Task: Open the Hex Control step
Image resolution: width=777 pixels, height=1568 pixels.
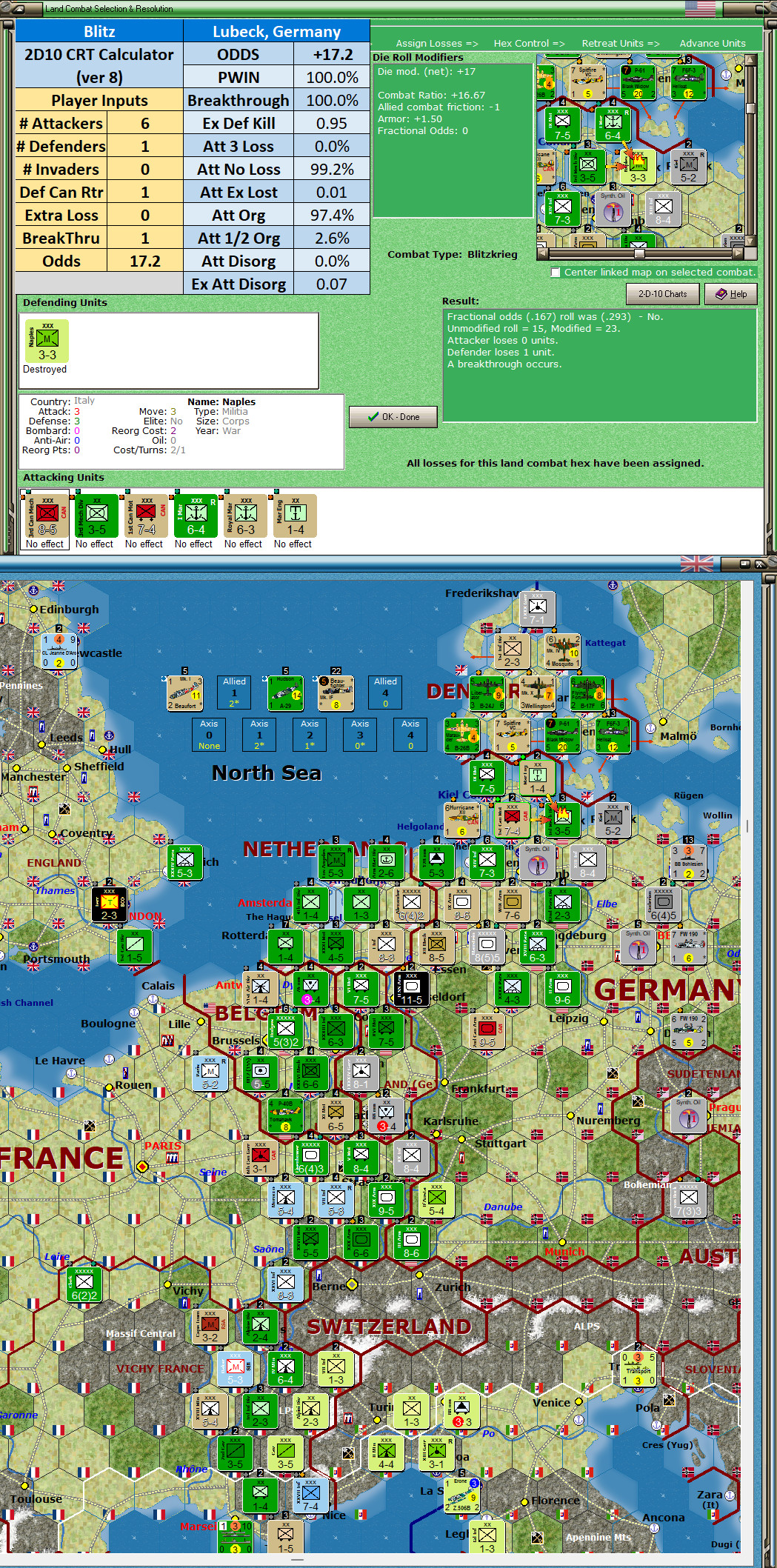Action: pyautogui.click(x=529, y=44)
